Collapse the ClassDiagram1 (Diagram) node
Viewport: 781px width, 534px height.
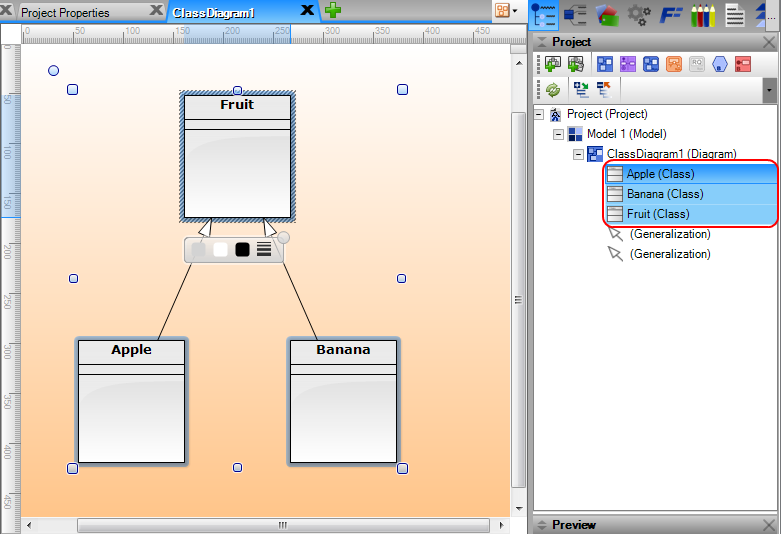pyautogui.click(x=578, y=154)
